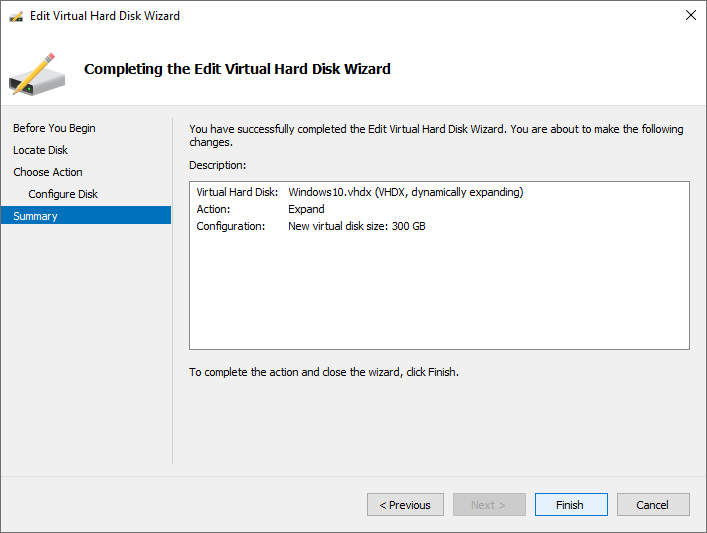Screen dimensions: 707x533
Task: Click the Description label above the summary box
Action: (217, 164)
